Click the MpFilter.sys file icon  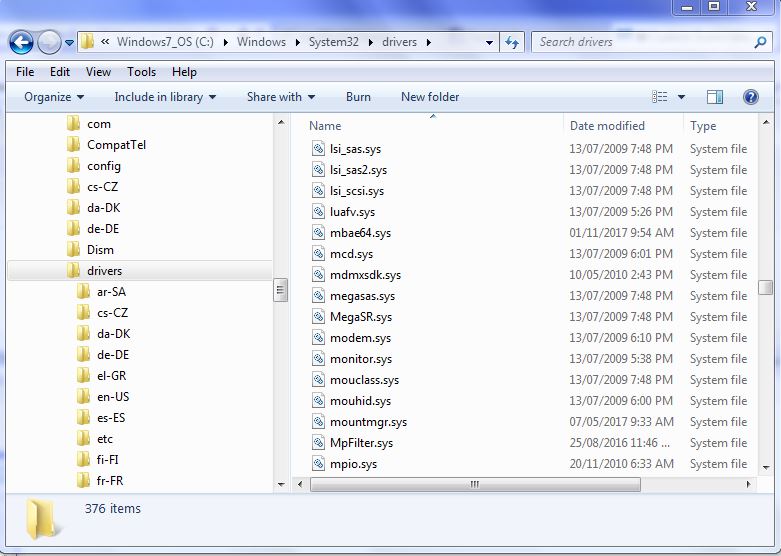click(318, 442)
